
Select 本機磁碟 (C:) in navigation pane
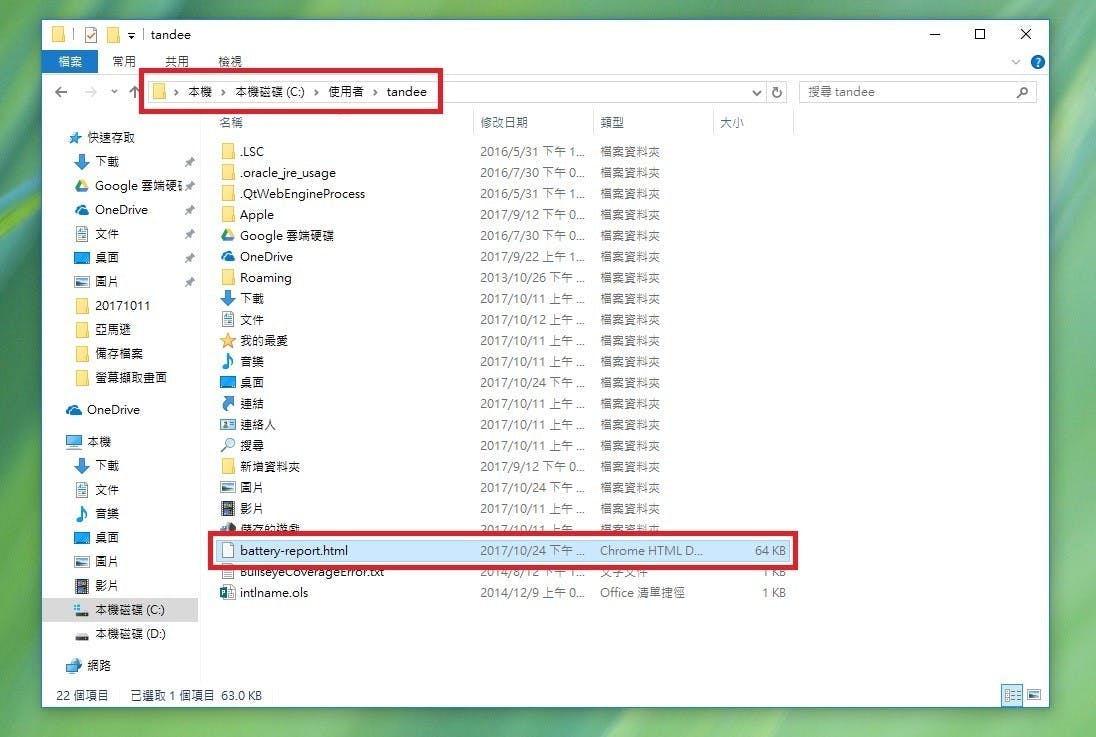pyautogui.click(x=130, y=610)
